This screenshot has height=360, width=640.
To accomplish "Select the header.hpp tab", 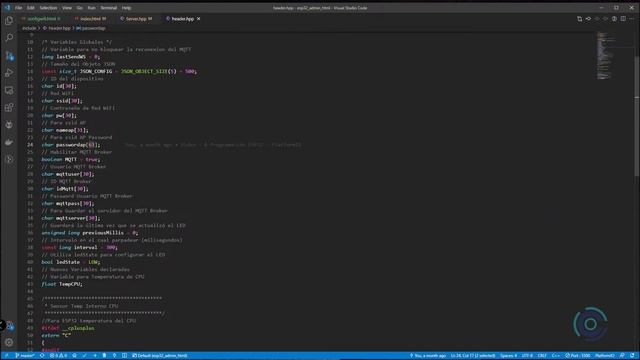I will pyautogui.click(x=182, y=19).
